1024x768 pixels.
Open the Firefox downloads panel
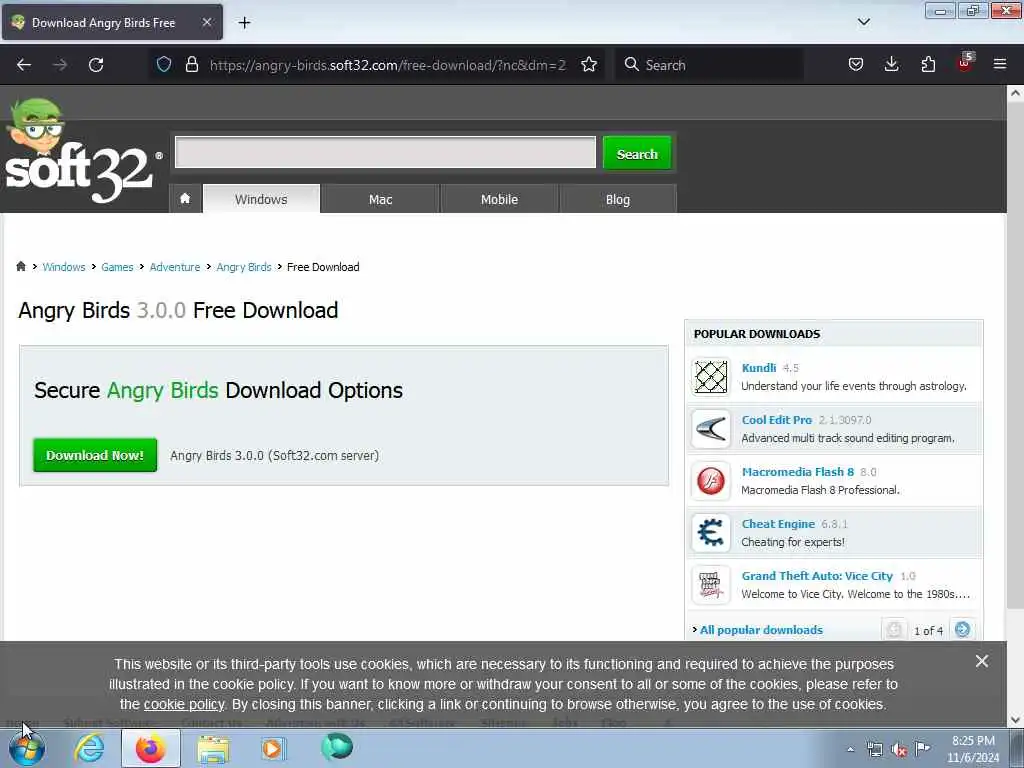coord(891,65)
